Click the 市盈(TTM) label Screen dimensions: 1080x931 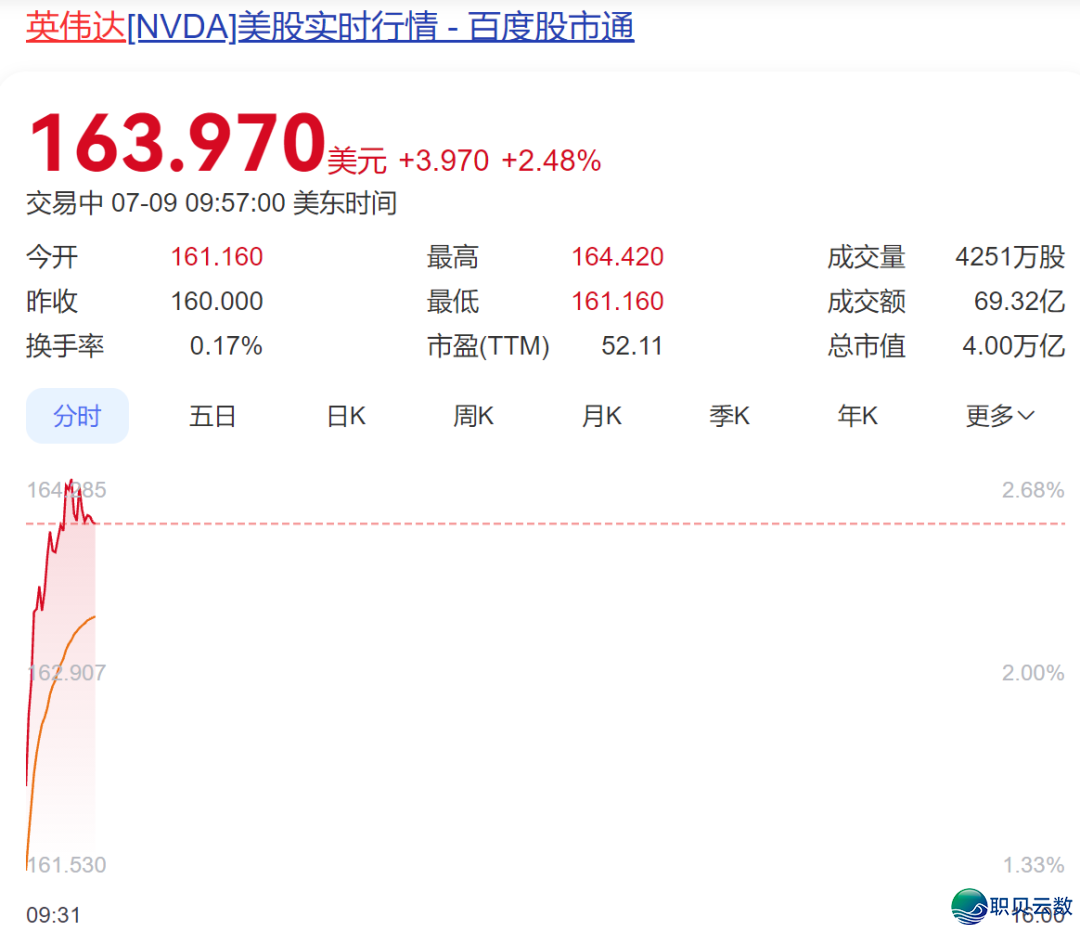click(488, 346)
